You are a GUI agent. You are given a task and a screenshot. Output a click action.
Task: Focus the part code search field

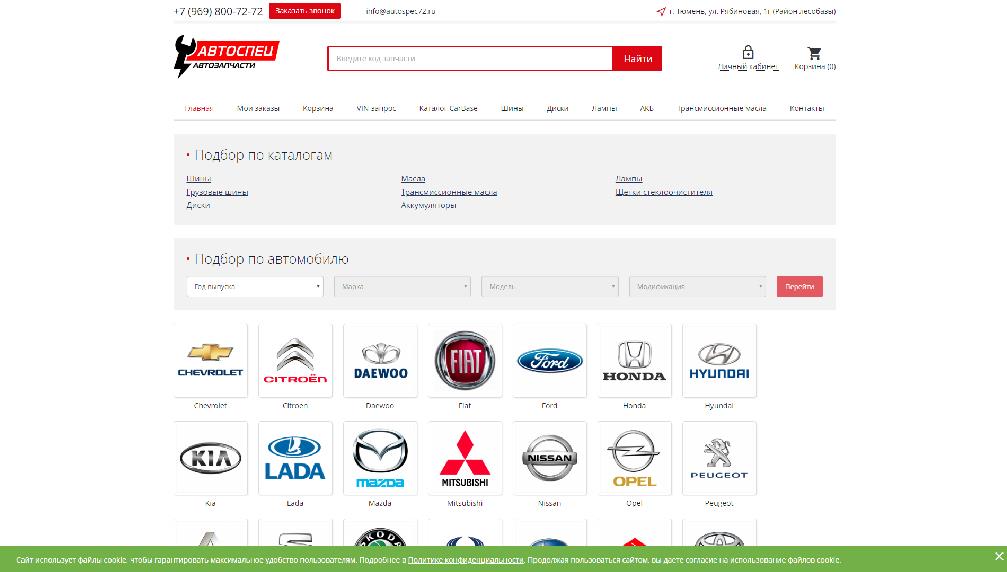pos(470,58)
